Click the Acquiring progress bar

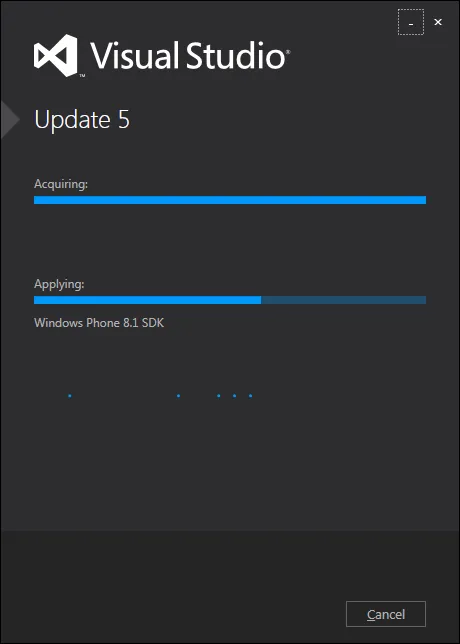[x=230, y=200]
